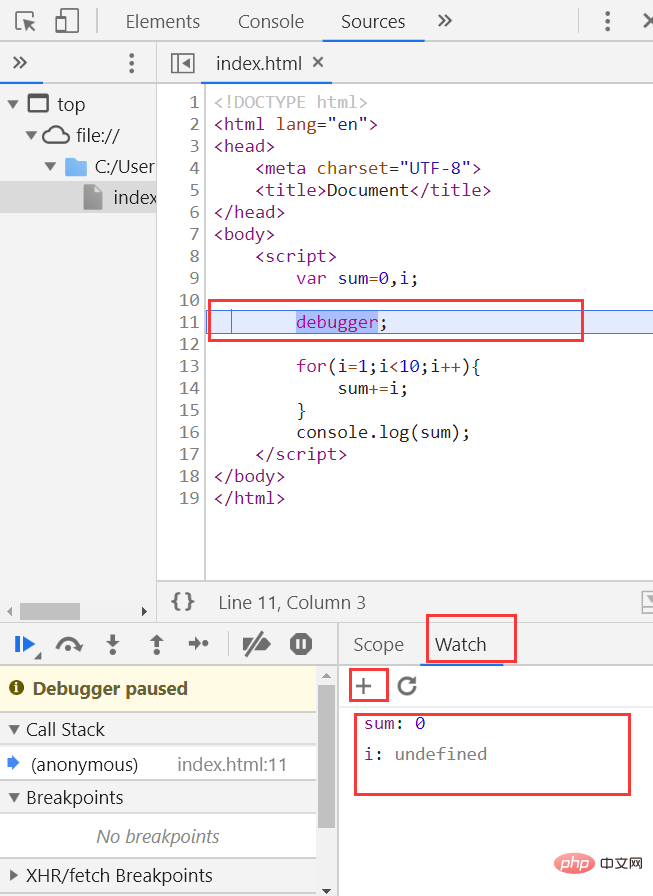Image resolution: width=653 pixels, height=896 pixels.
Task: Click the for loop code on line 13
Action: click(x=388, y=366)
